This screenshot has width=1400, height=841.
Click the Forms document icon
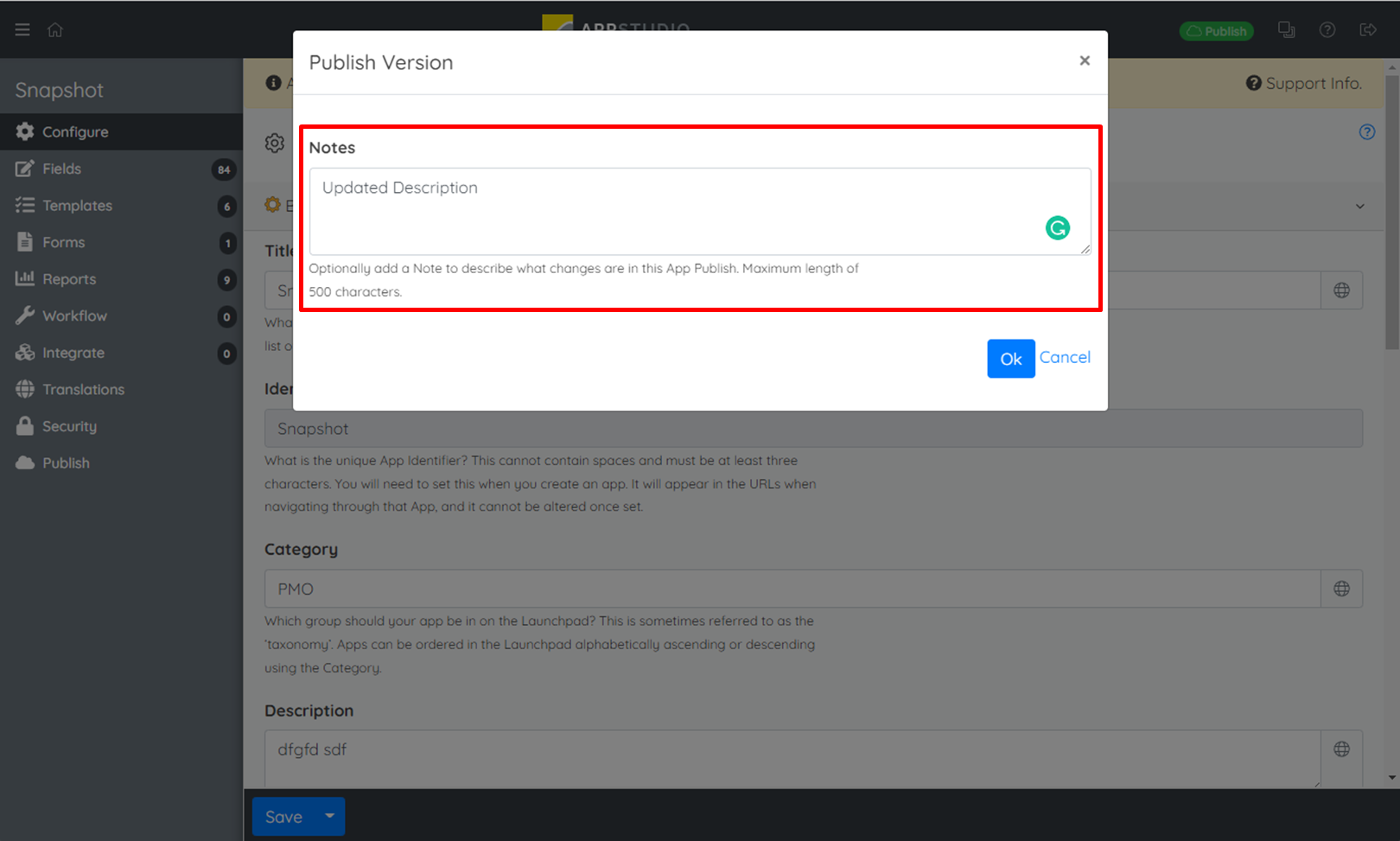click(25, 242)
